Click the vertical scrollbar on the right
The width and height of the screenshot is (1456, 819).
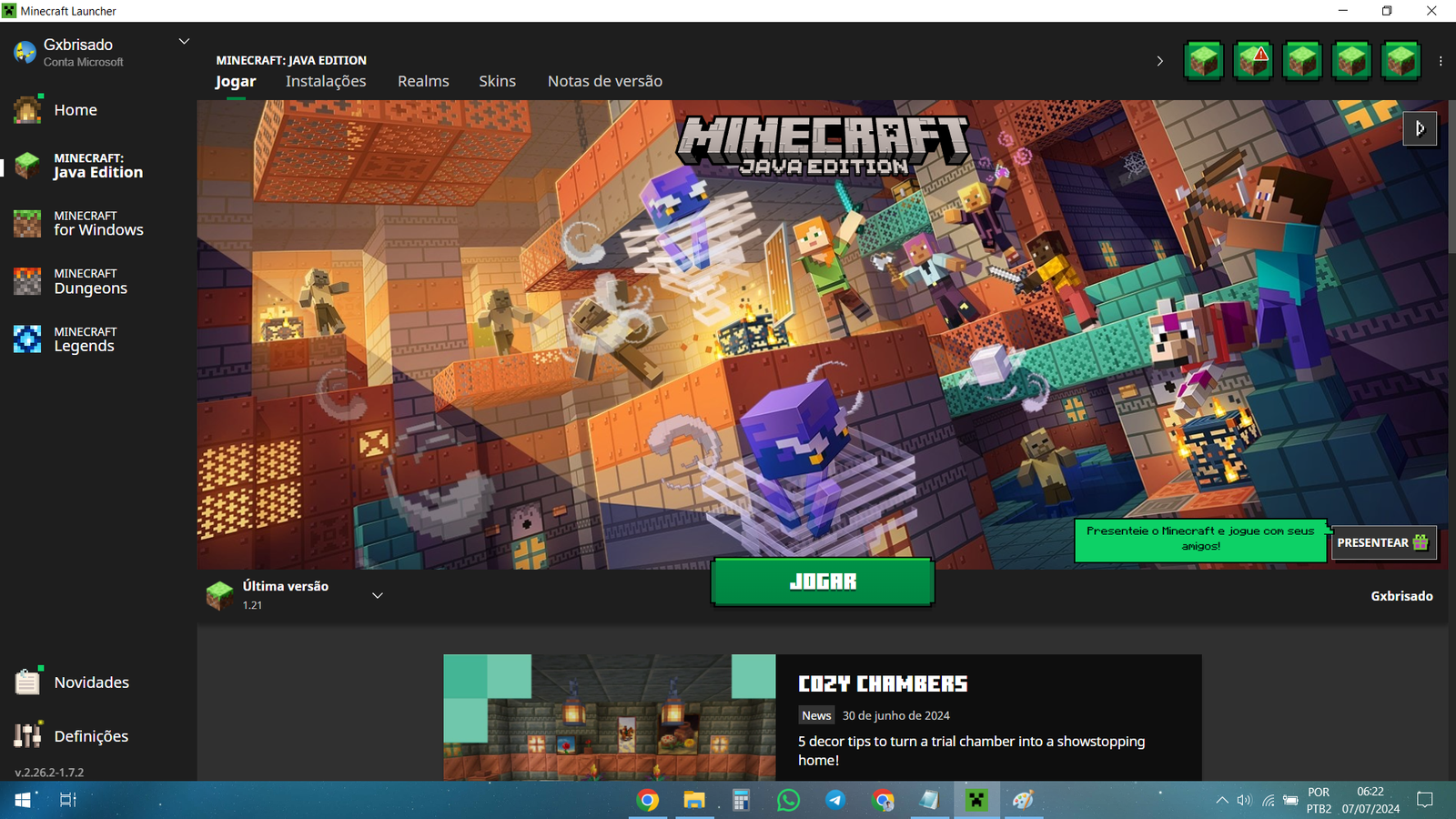(1451, 177)
